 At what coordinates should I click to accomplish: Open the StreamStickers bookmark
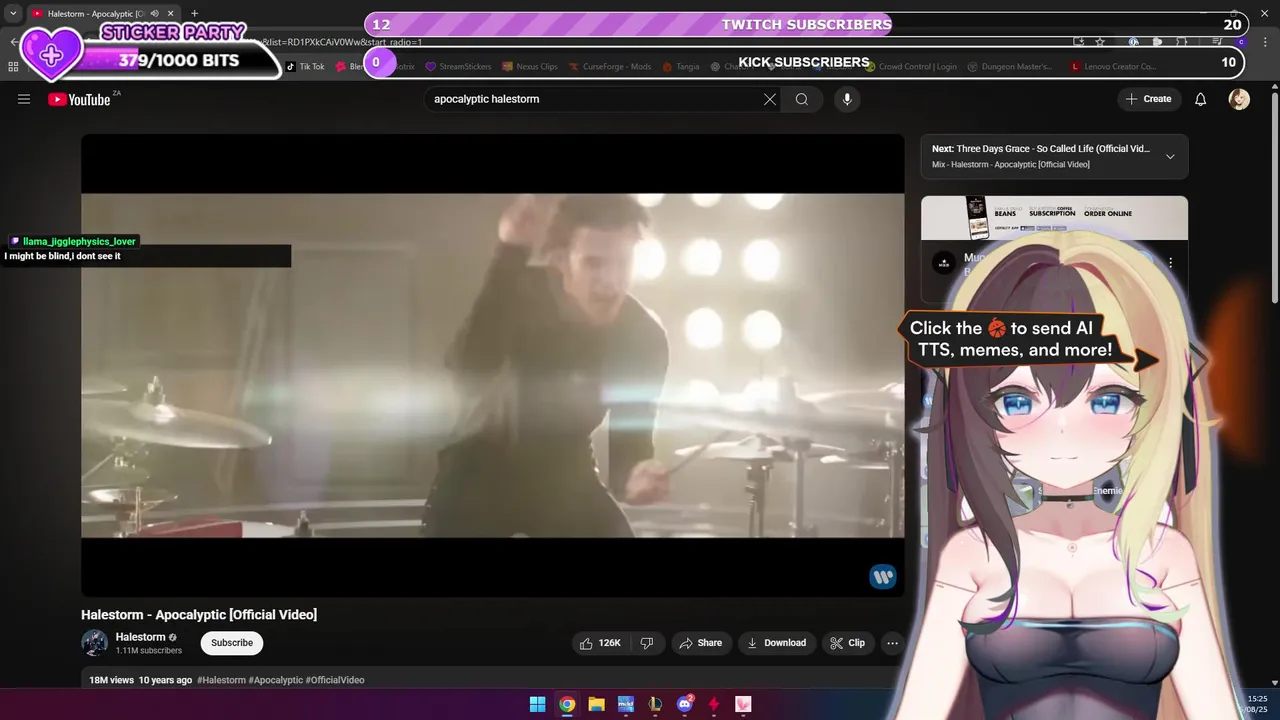pos(458,67)
